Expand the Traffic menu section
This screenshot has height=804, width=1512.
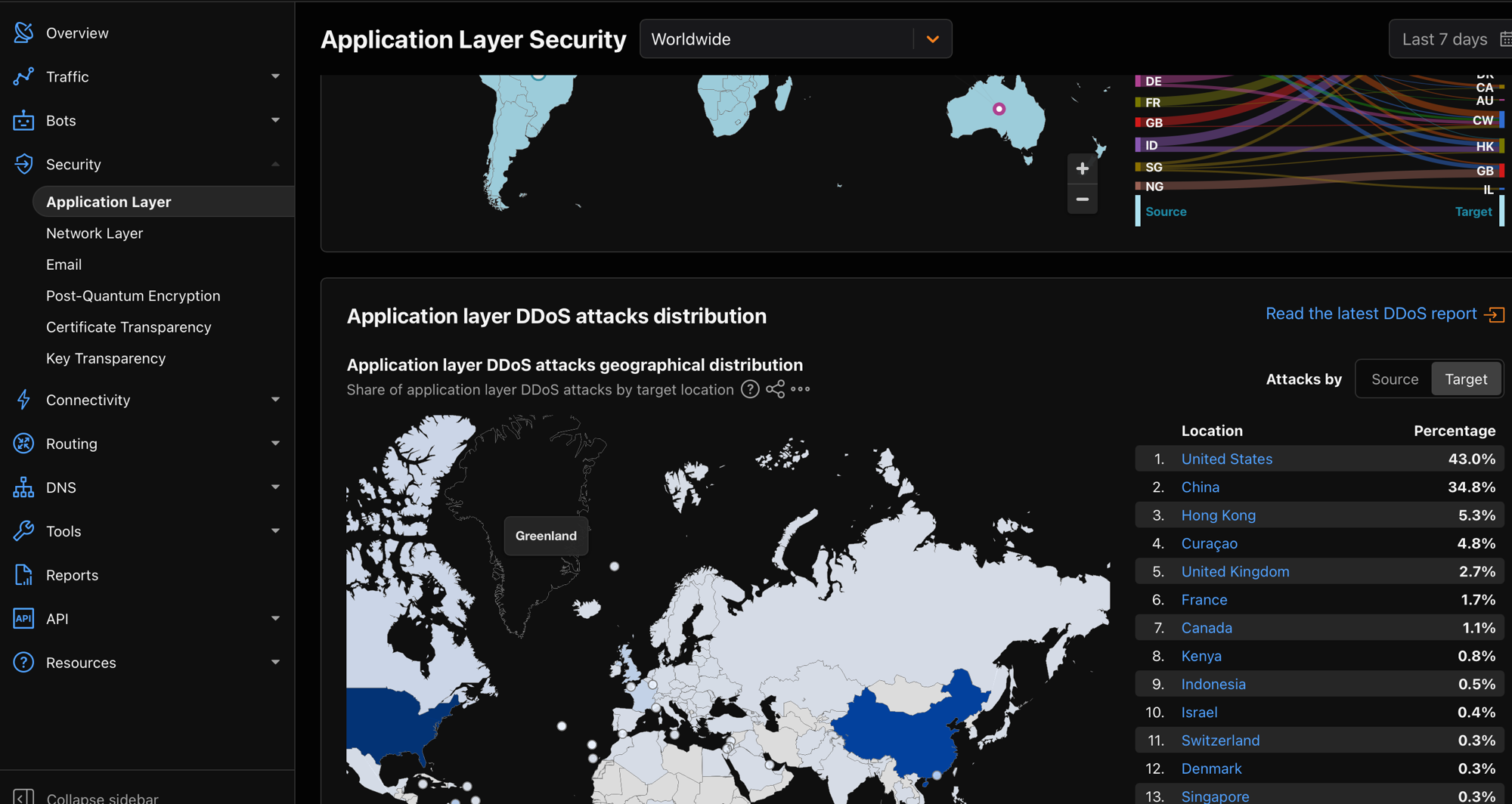(275, 76)
